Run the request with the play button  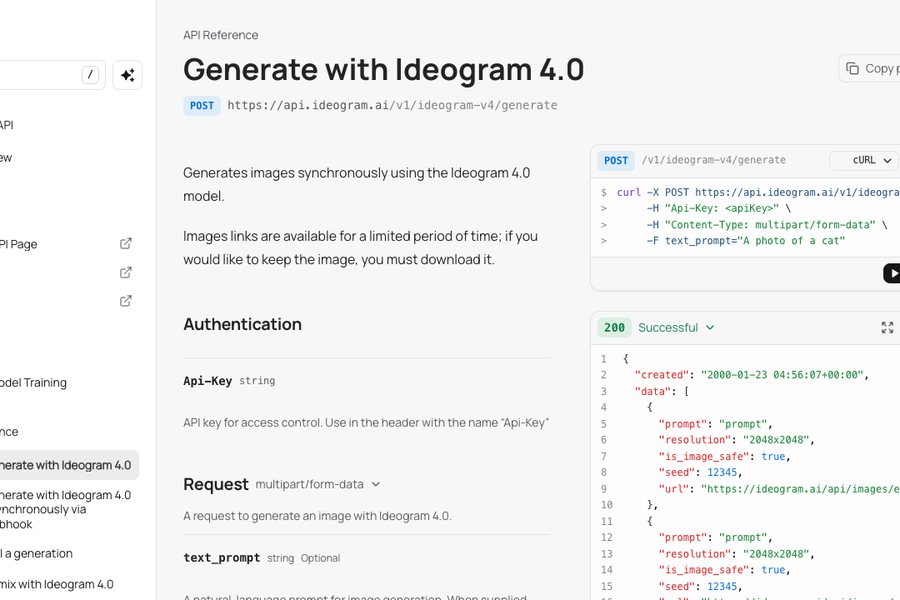pos(891,273)
